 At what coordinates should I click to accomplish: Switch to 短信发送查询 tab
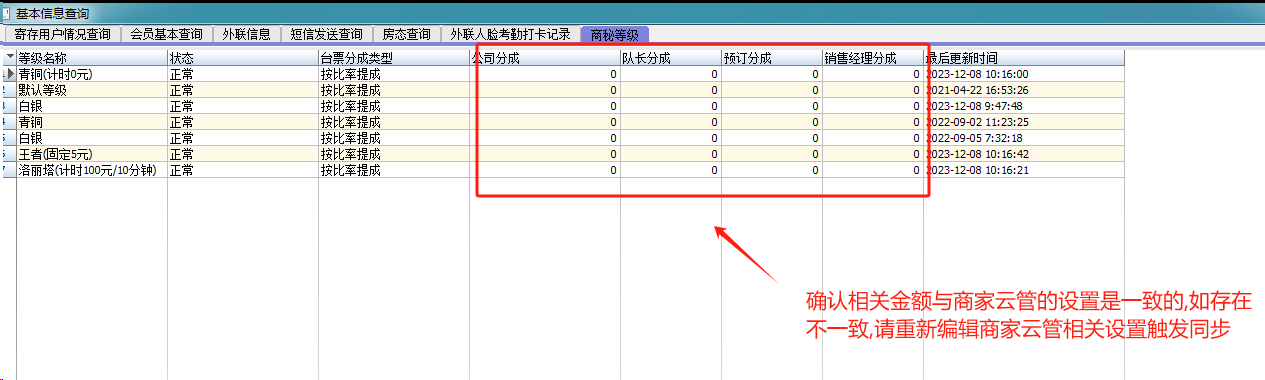326,34
